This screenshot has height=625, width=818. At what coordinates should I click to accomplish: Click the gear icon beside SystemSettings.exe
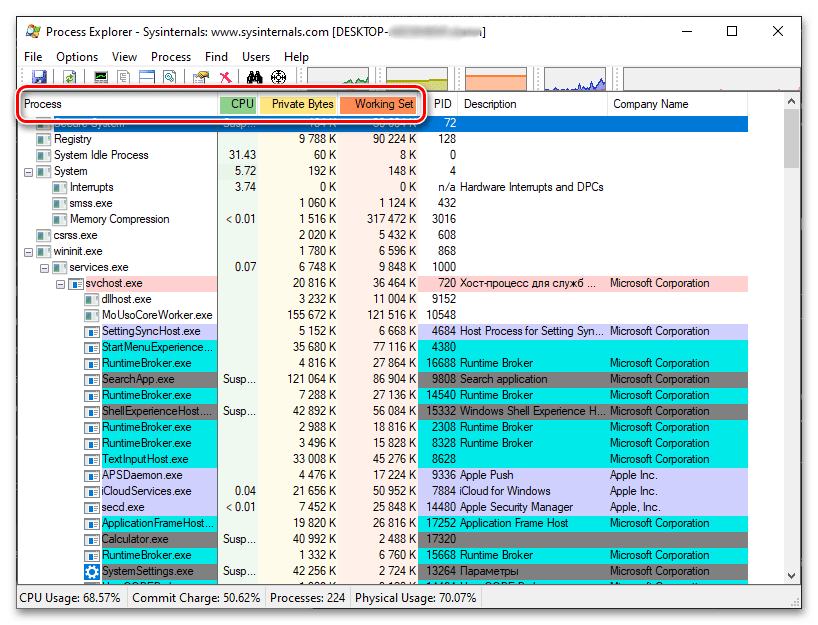[92, 571]
